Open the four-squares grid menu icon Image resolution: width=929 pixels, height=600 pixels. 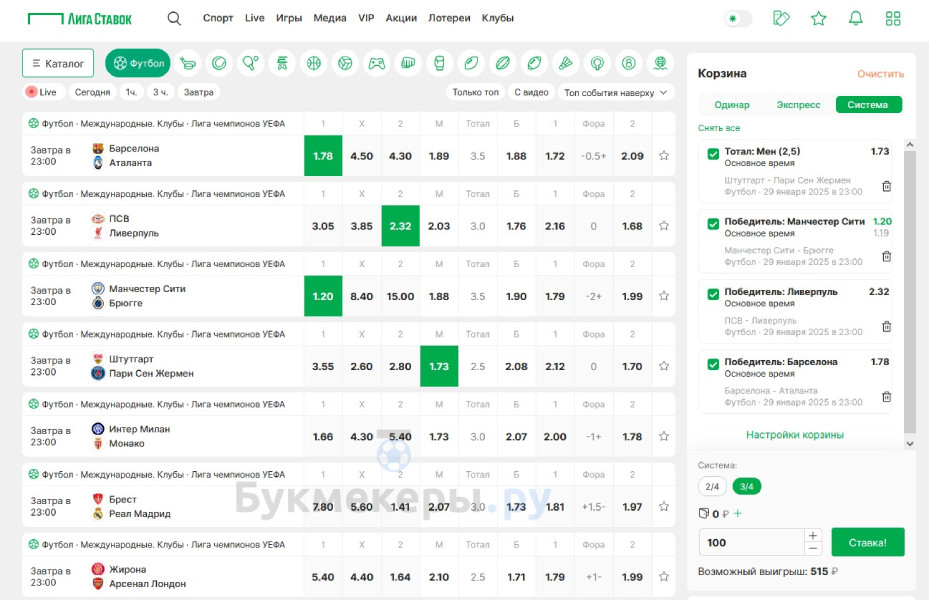click(893, 18)
